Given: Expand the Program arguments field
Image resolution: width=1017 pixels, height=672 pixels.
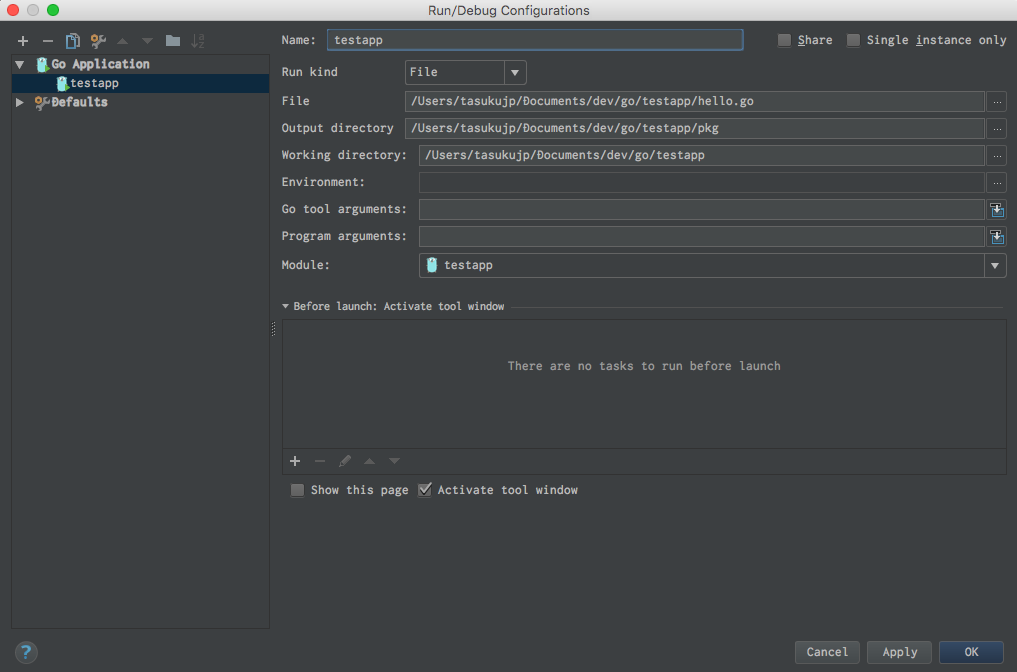Looking at the screenshot, I should 997,237.
